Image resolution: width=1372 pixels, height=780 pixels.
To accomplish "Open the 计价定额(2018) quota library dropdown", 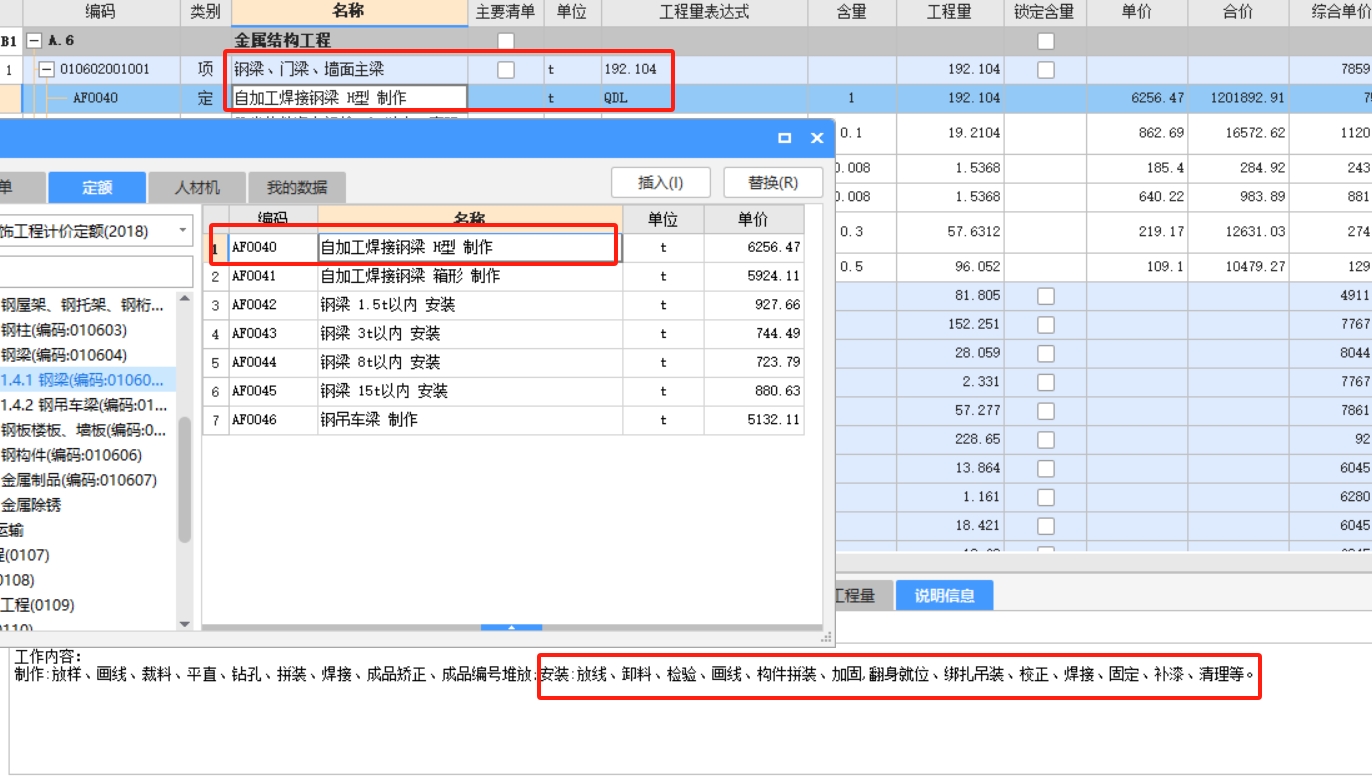I will [x=183, y=231].
